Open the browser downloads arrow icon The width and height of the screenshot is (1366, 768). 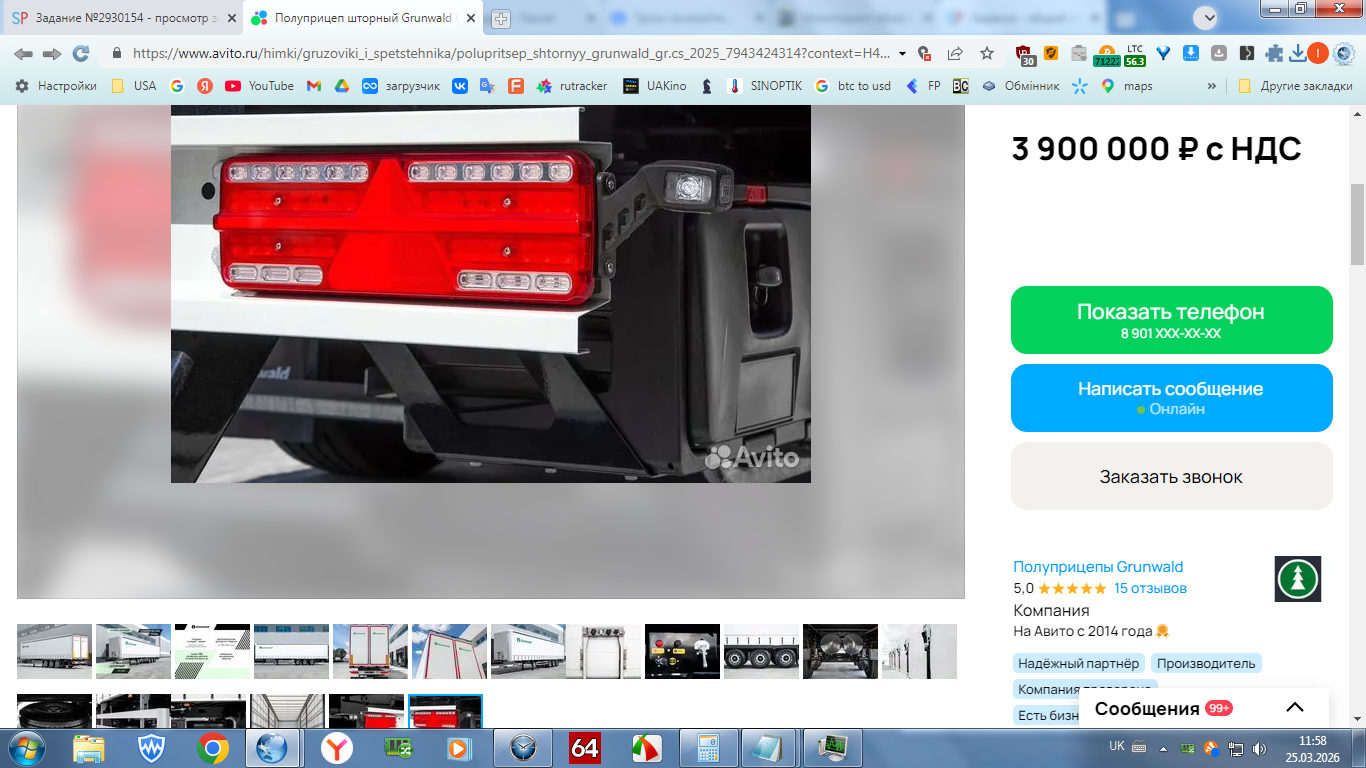coord(1297,54)
